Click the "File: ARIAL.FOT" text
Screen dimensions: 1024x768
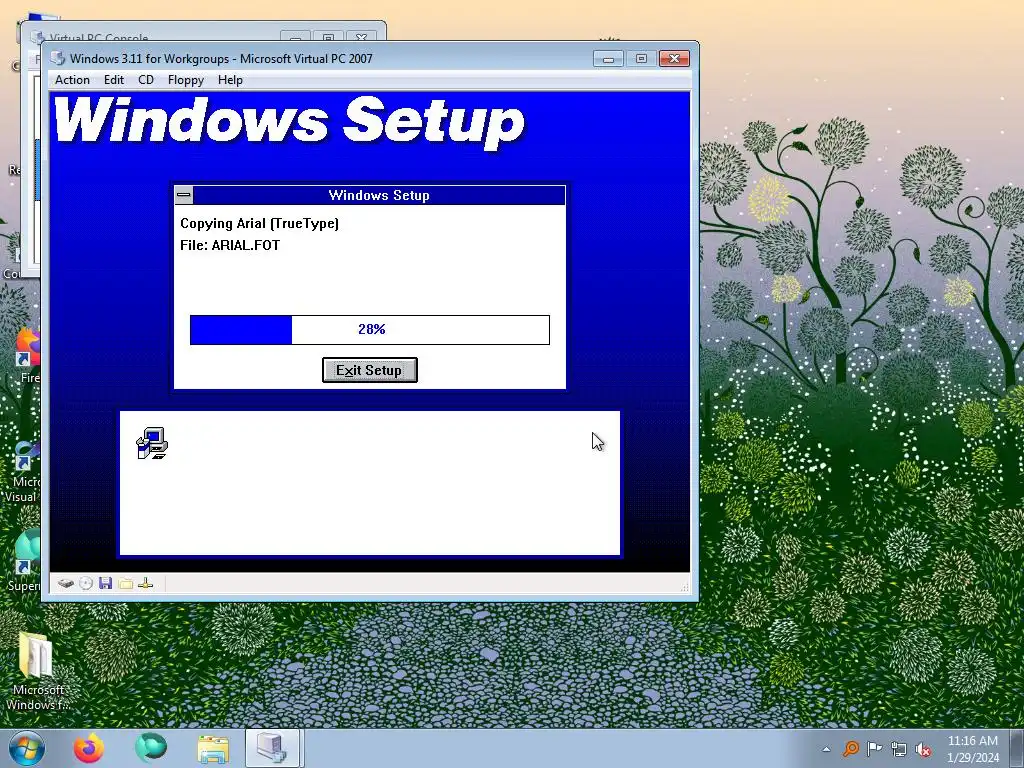point(230,246)
